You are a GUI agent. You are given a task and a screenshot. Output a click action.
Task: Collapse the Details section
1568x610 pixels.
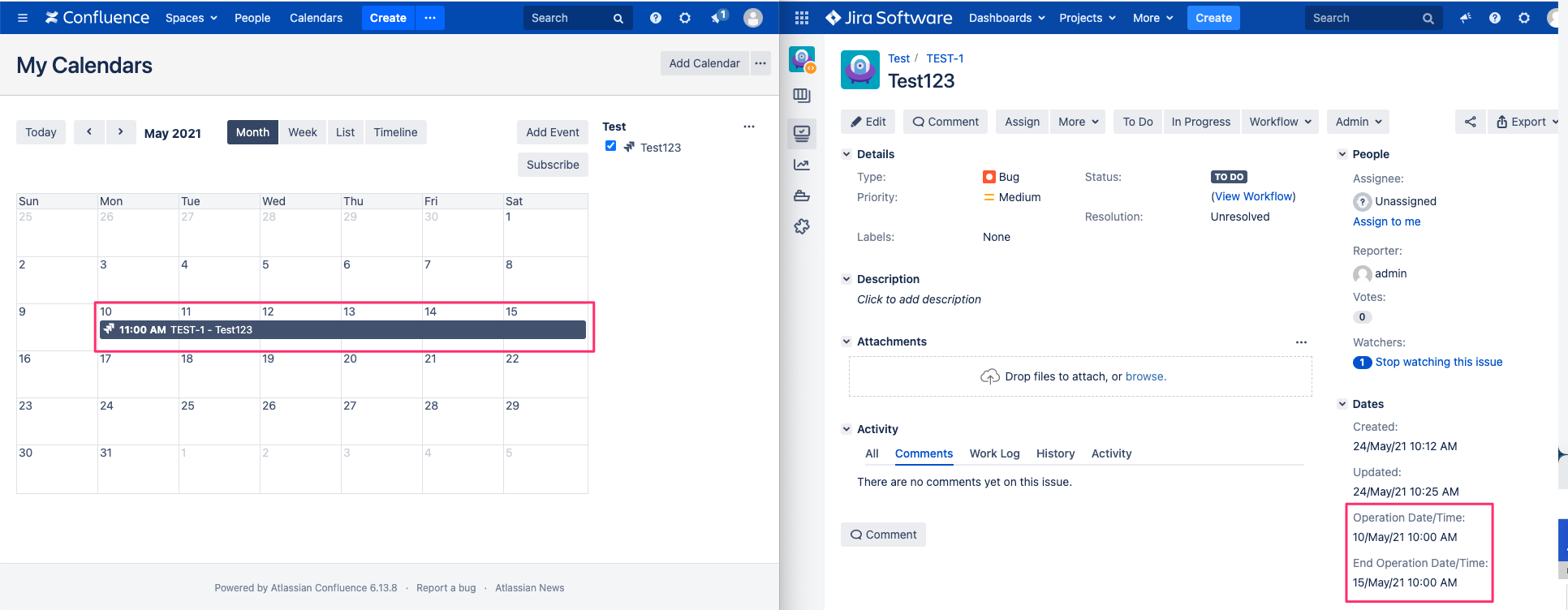coord(846,154)
